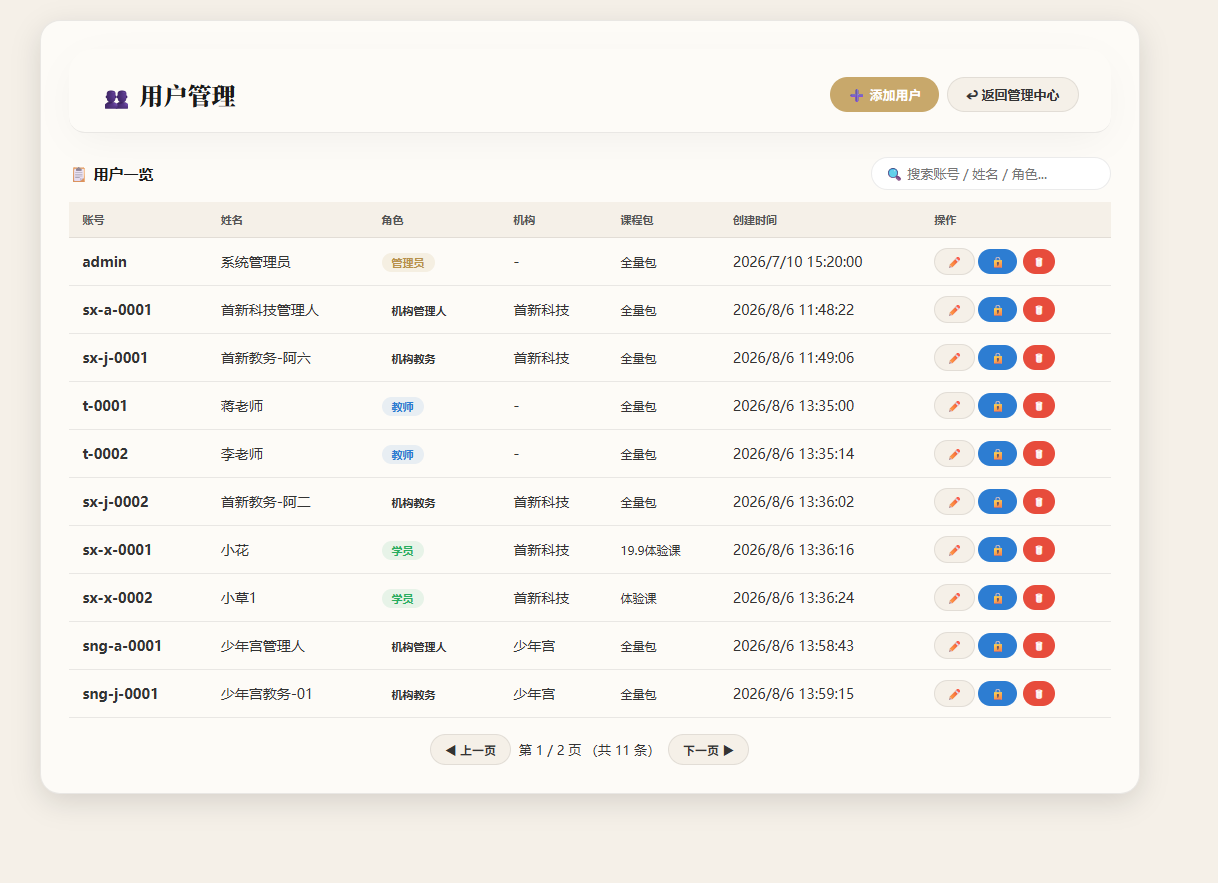The image size is (1218, 883).
Task: Click the 机构 column header
Action: [x=524, y=220]
